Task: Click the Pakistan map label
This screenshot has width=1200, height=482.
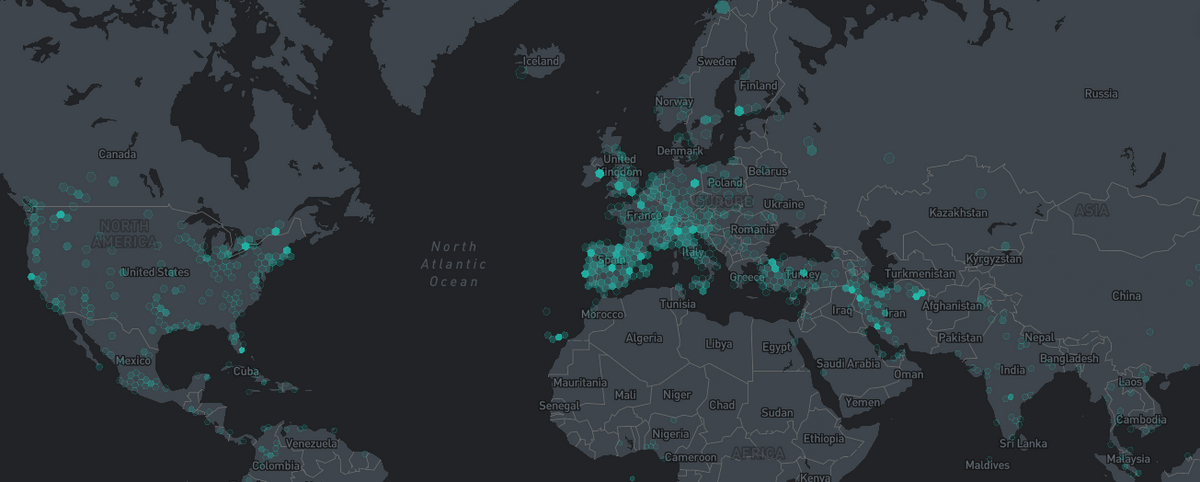Action: (961, 338)
